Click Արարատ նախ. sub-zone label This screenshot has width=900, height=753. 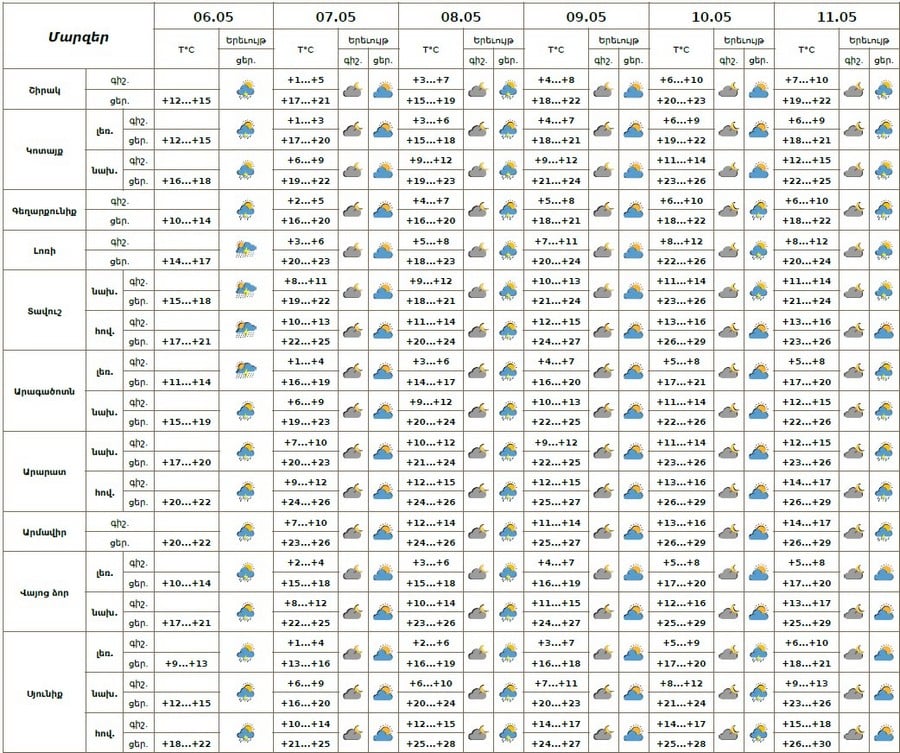click(104, 452)
